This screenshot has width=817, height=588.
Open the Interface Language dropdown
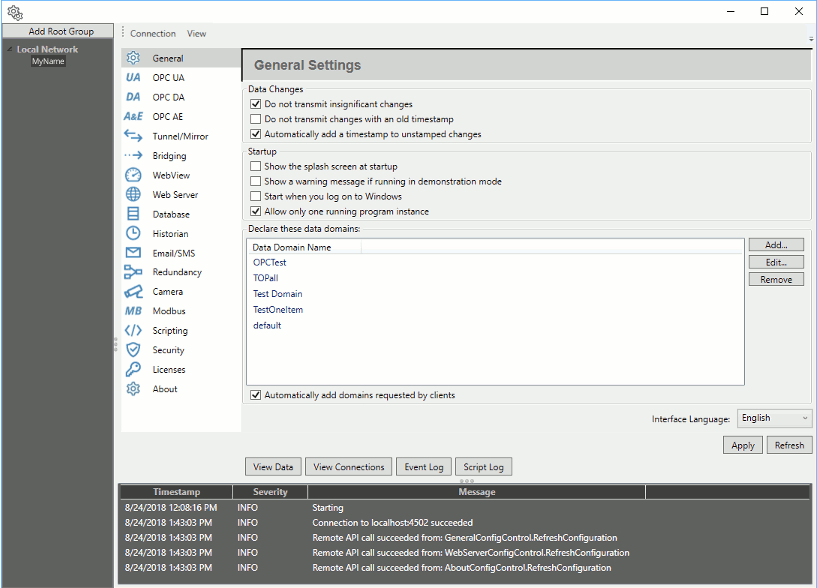click(x=774, y=418)
